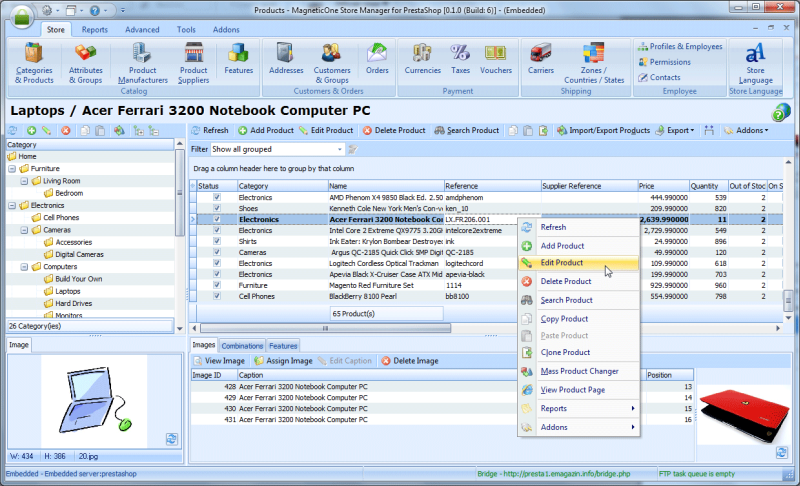The height and width of the screenshot is (486, 800).
Task: Toggle status checkbox for BlackBerry 8100 Pearl row
Action: [217, 296]
